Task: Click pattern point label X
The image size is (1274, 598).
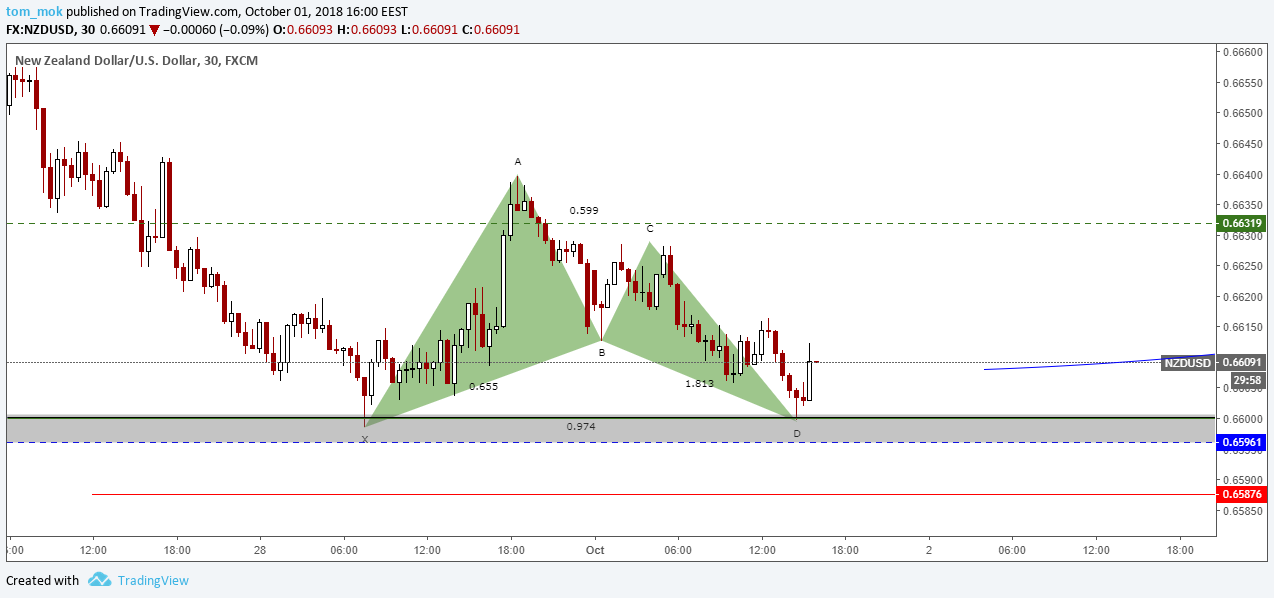Action: (365, 439)
